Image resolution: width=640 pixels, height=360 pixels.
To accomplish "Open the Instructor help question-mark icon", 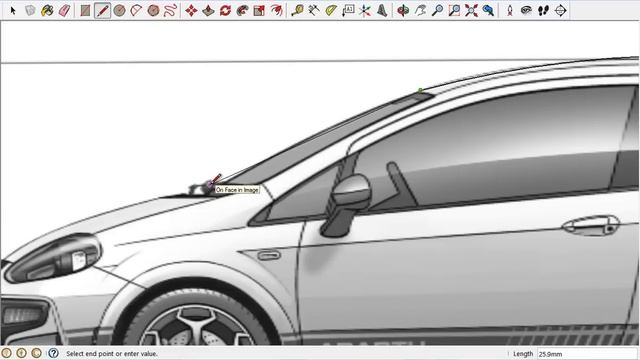I will [x=53, y=353].
